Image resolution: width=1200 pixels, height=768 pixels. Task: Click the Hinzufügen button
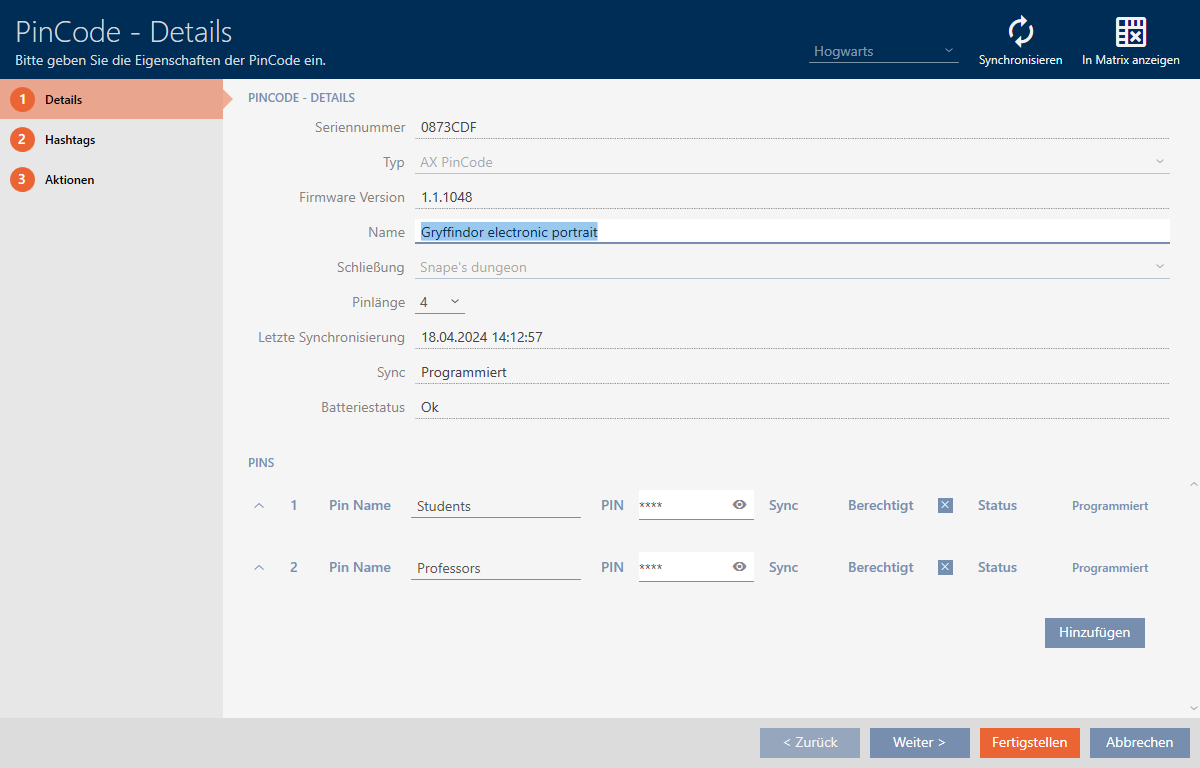pos(1094,632)
